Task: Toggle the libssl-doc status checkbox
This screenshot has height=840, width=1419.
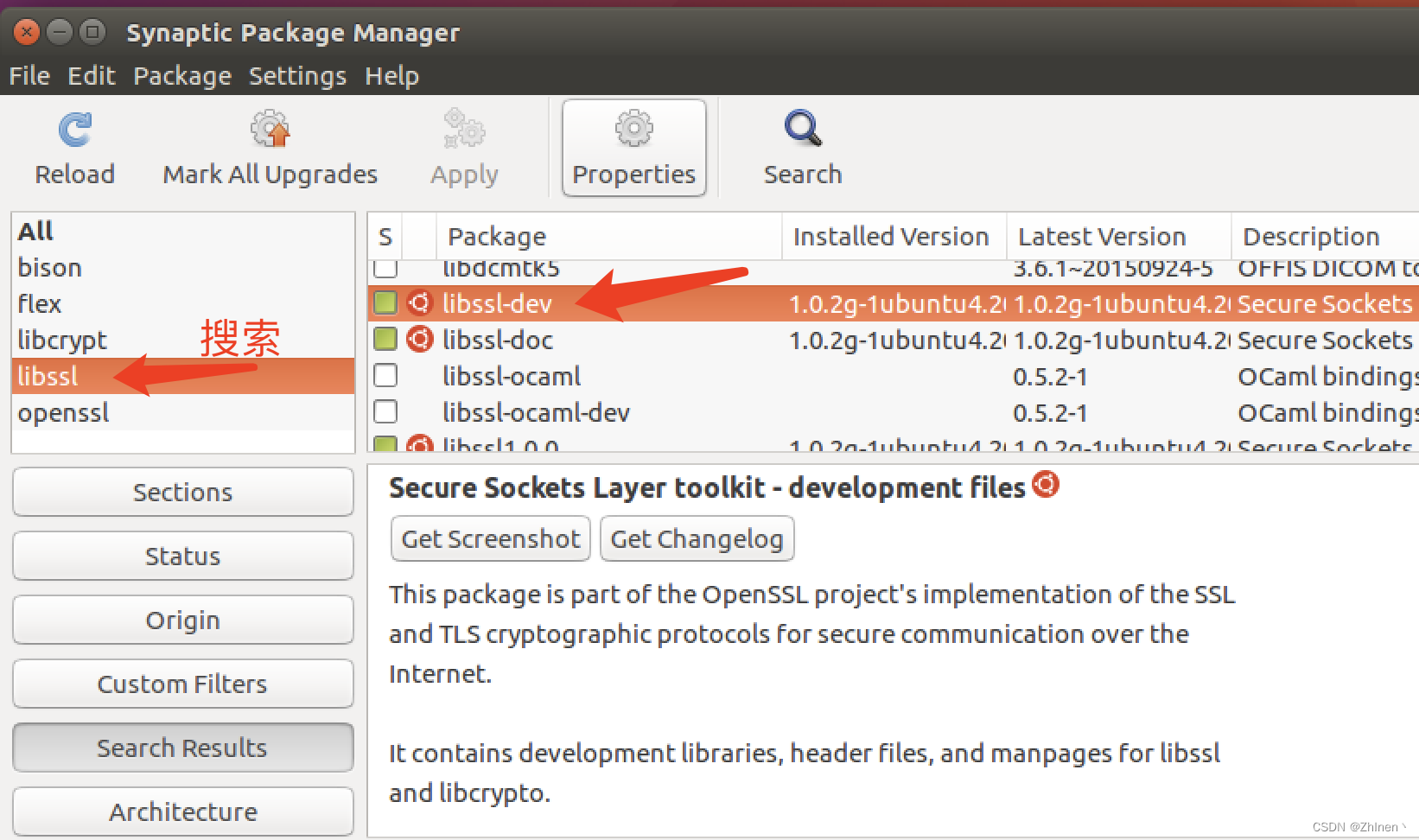Action: [385, 339]
